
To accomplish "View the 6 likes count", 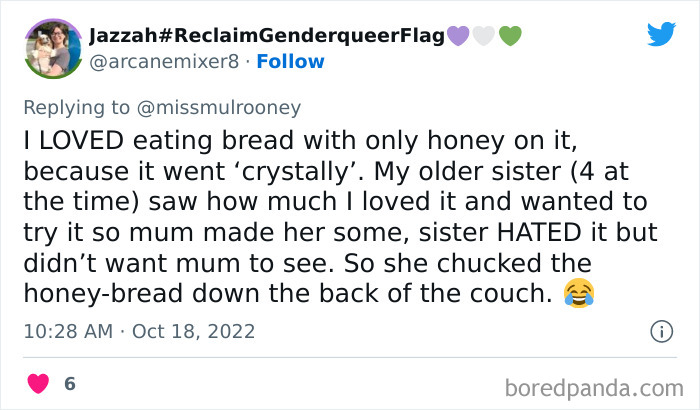I will click(x=70, y=383).
